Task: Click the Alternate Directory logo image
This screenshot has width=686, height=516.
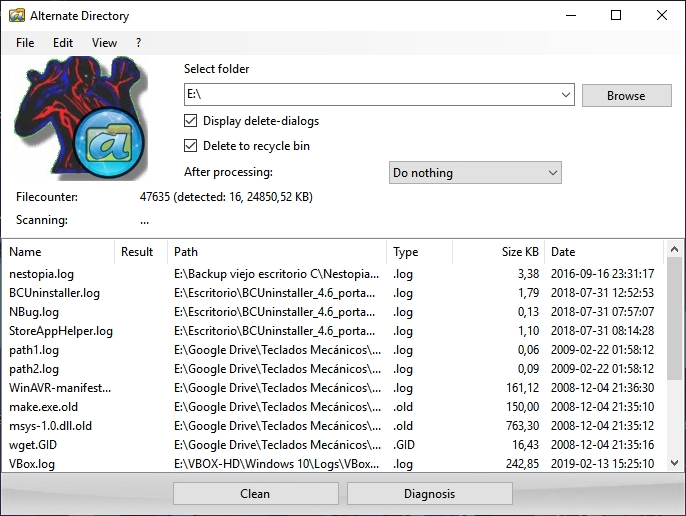Action: coord(81,118)
